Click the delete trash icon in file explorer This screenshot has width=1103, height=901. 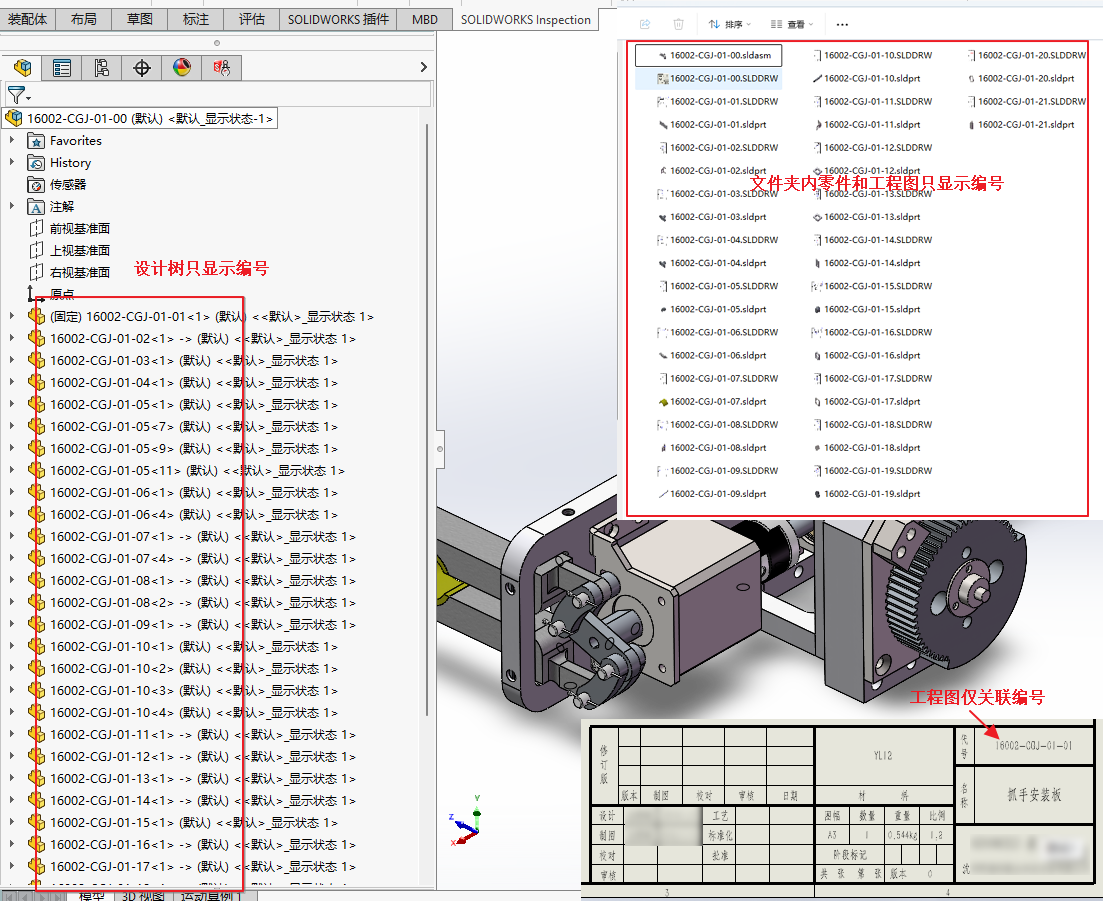coord(679,24)
